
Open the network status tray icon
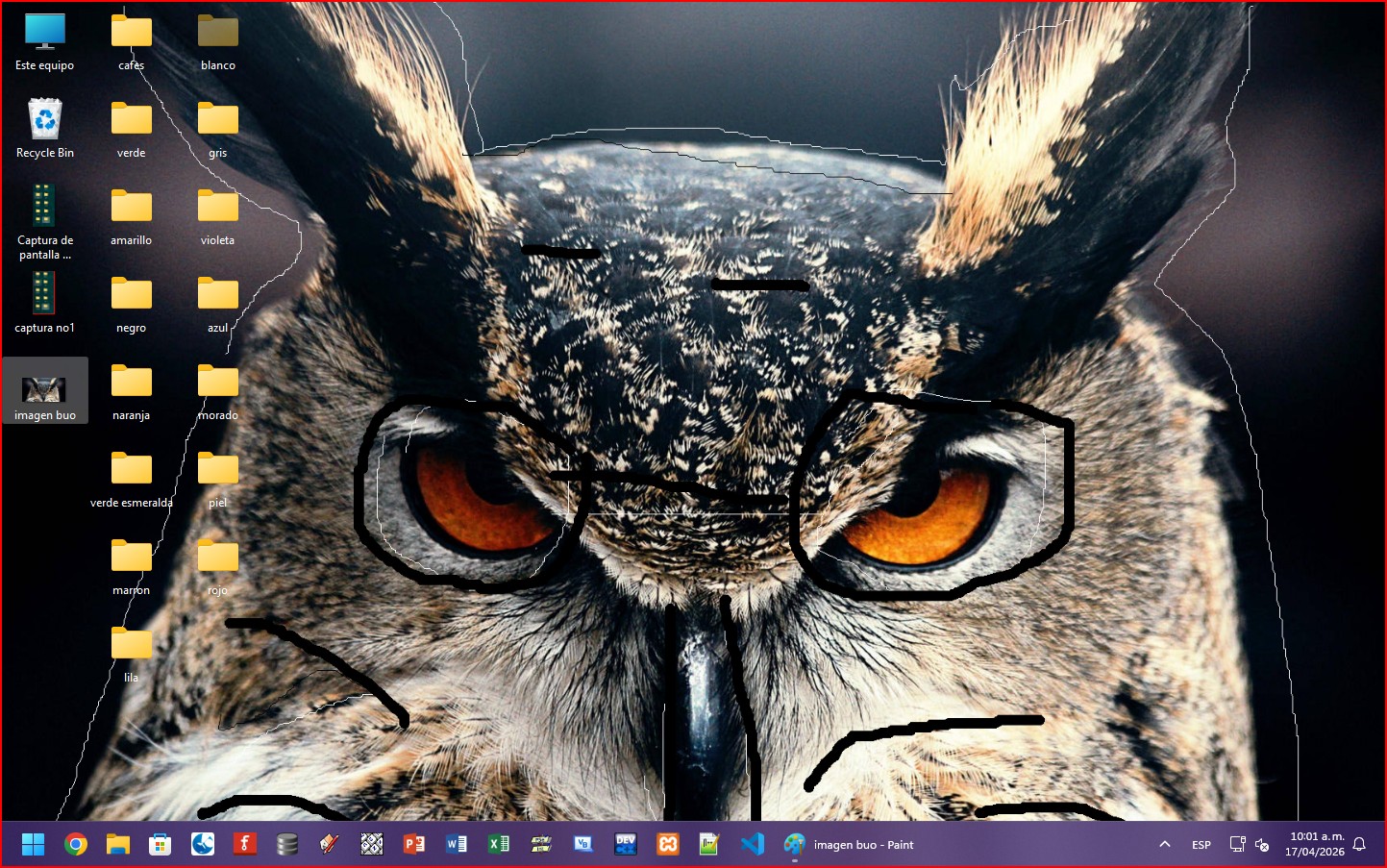click(x=1238, y=845)
